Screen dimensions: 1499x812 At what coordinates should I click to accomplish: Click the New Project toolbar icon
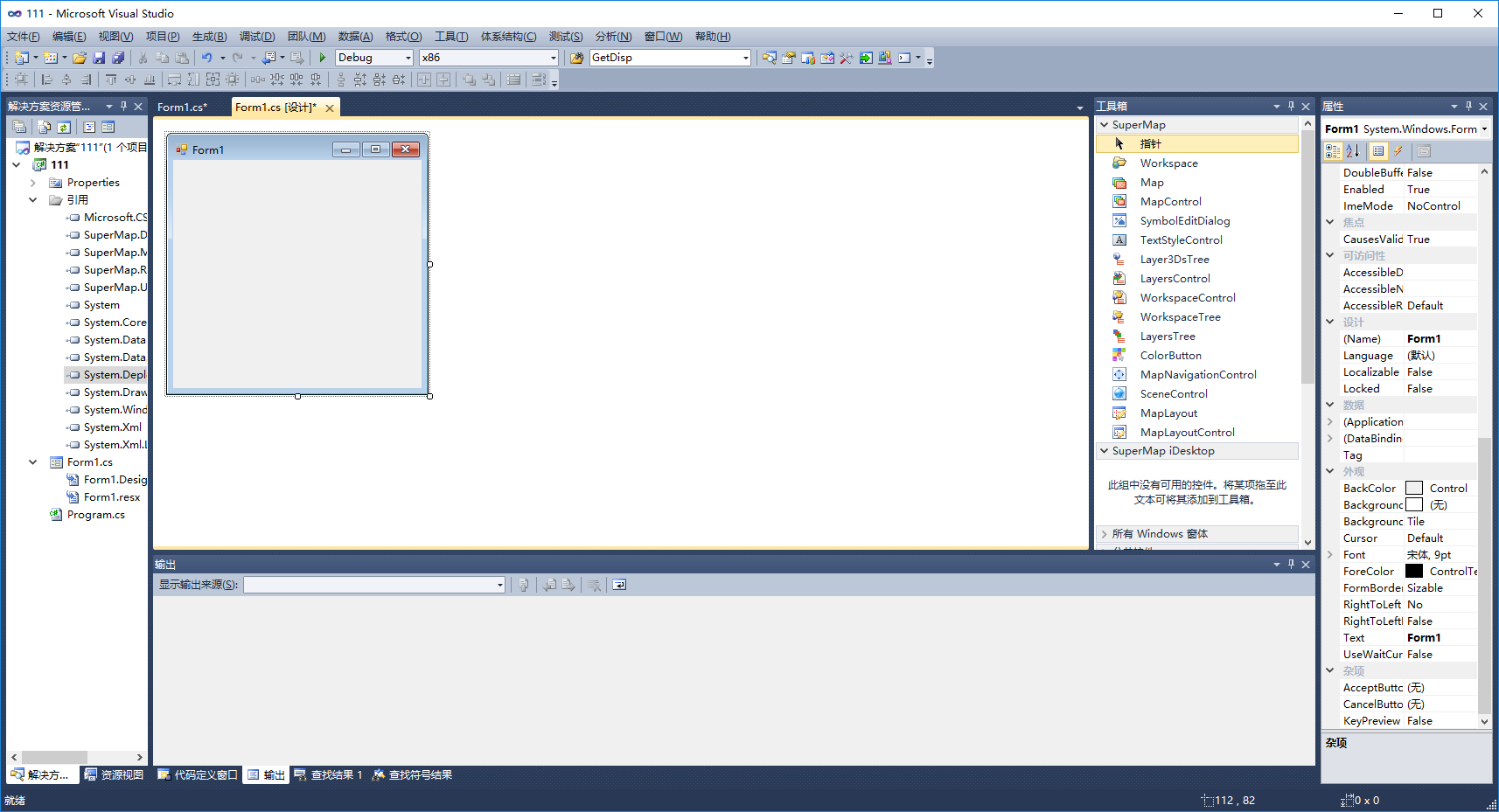coord(21,58)
